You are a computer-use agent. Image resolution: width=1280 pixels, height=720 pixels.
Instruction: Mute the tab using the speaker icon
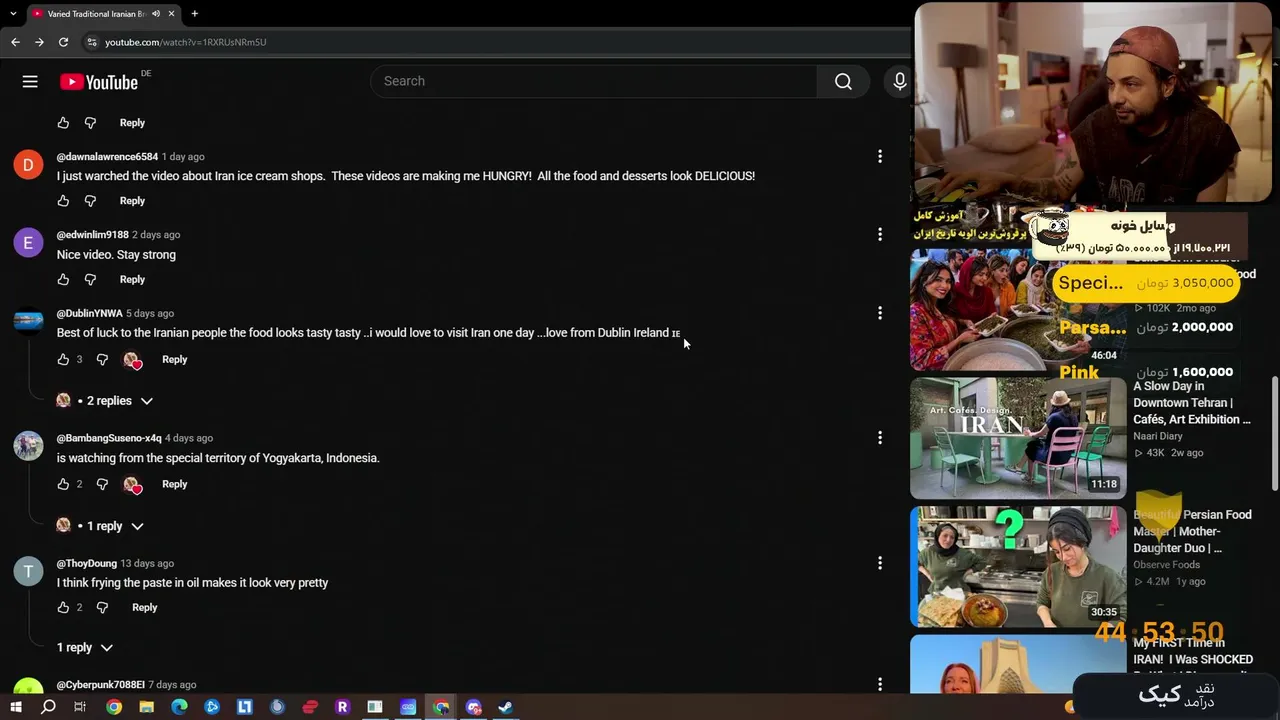point(155,14)
